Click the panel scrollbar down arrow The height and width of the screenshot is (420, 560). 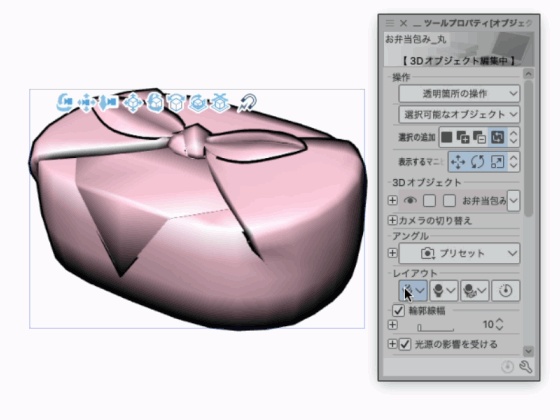pos(529,351)
